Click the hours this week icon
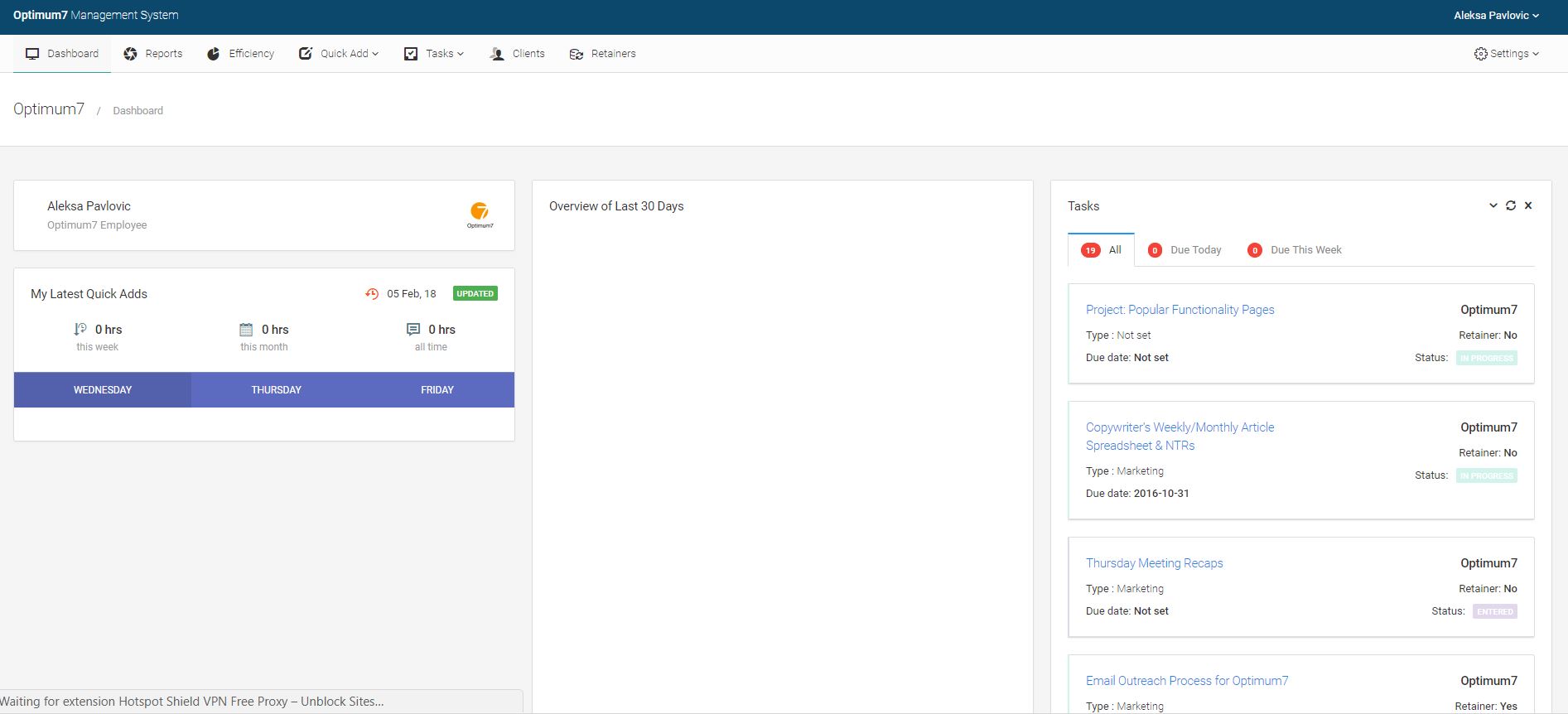Viewport: 1568px width, 714px height. [80, 329]
